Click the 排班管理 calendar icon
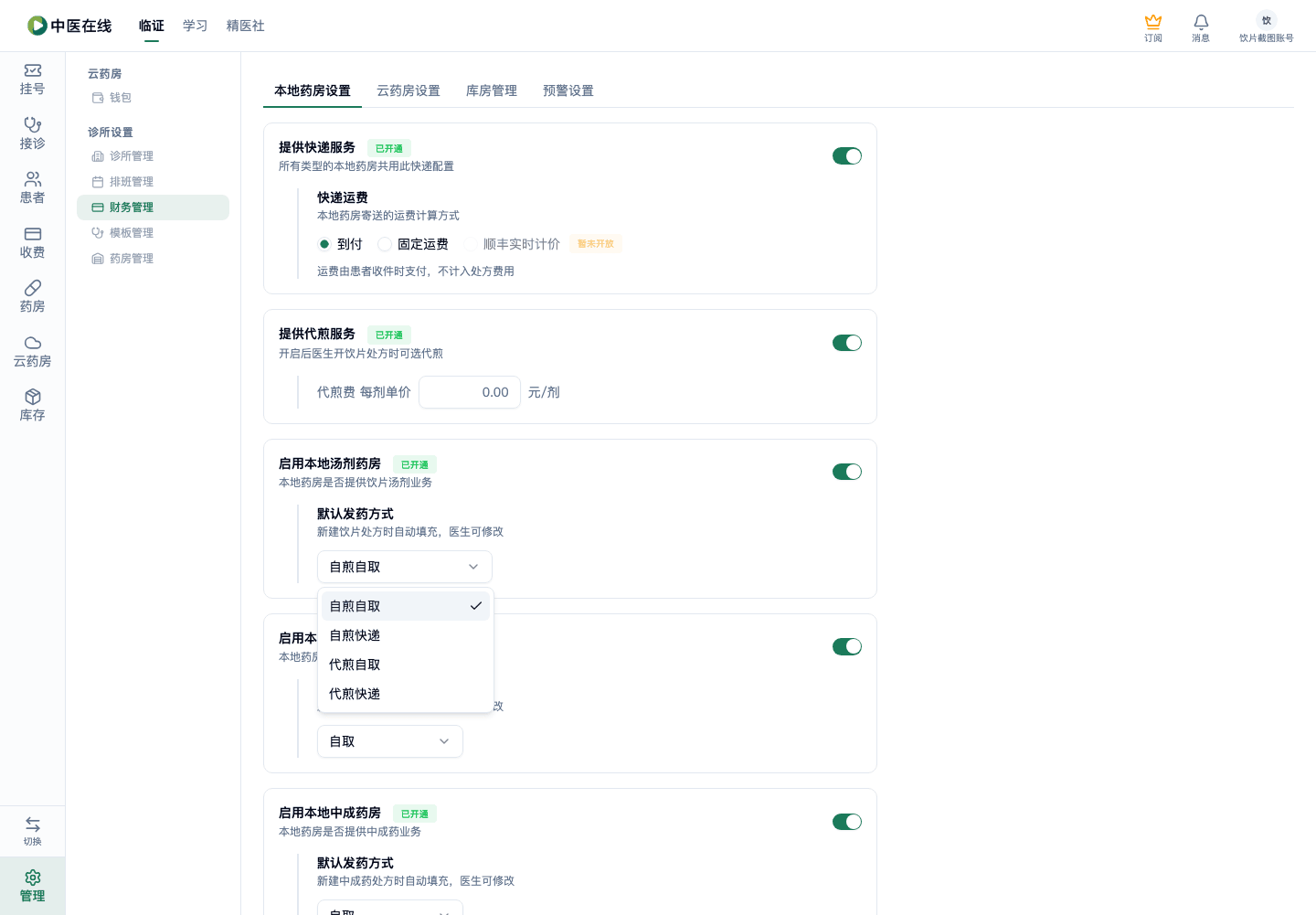 point(98,182)
